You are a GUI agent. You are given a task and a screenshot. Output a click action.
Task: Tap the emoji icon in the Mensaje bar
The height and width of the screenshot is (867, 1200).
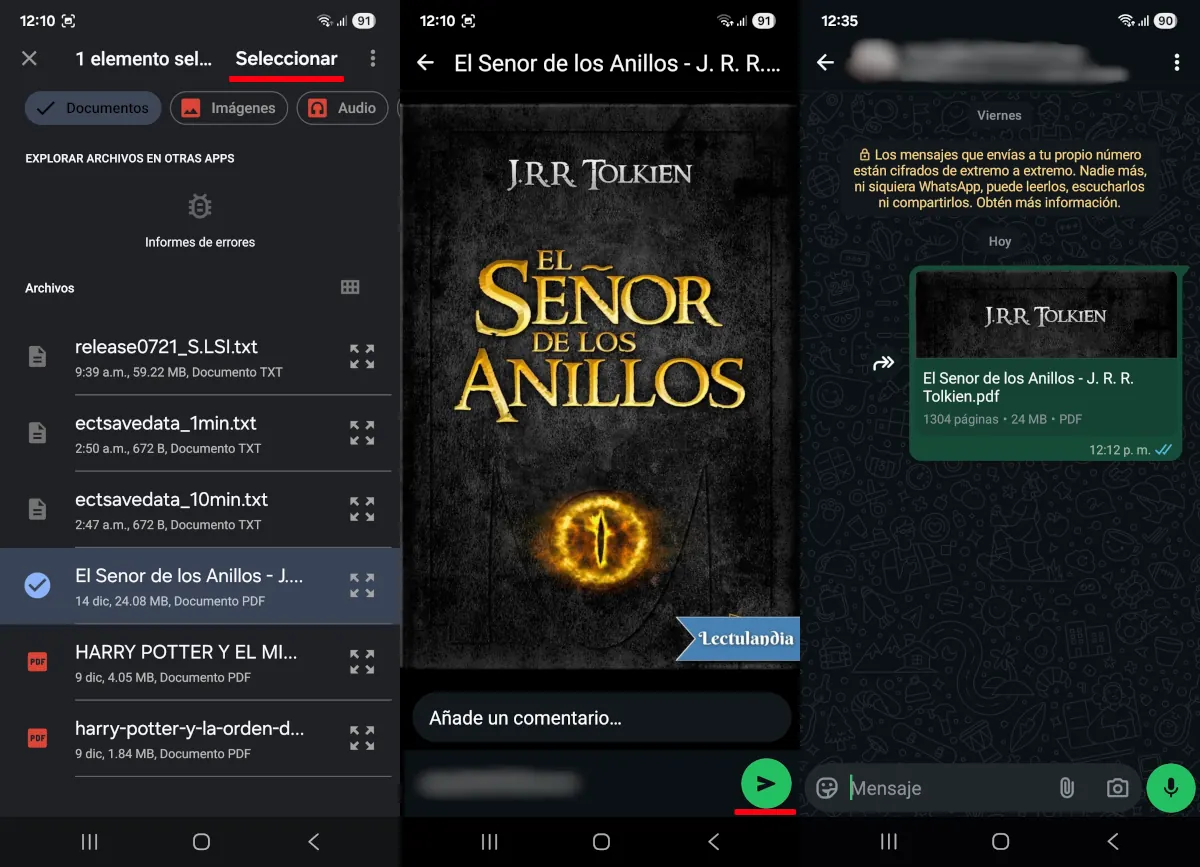click(x=827, y=788)
